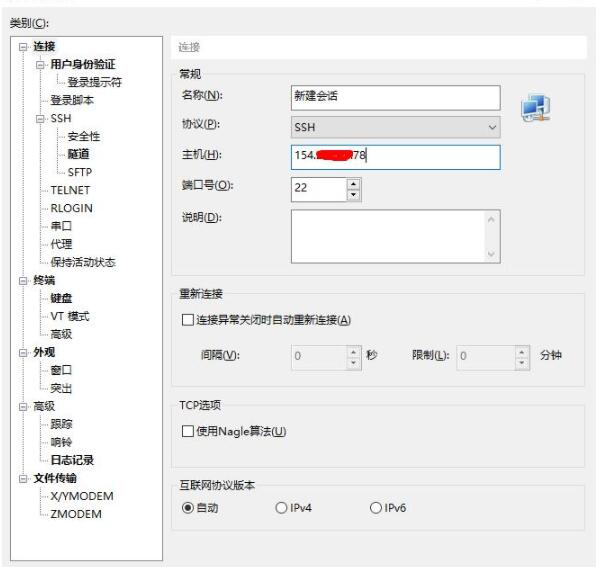601x567 pixels.
Task: Select 用户身份验证 in the tree
Action: coord(83,64)
